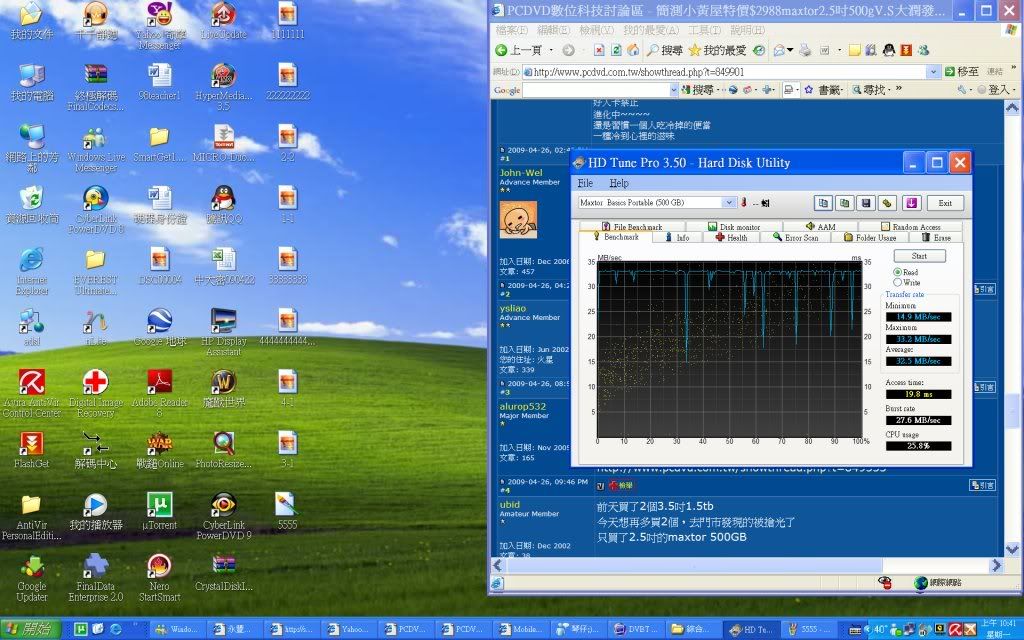Click Internet Explorer's Print icon
Image resolution: width=1024 pixels, height=640 pixels.
coord(805,50)
